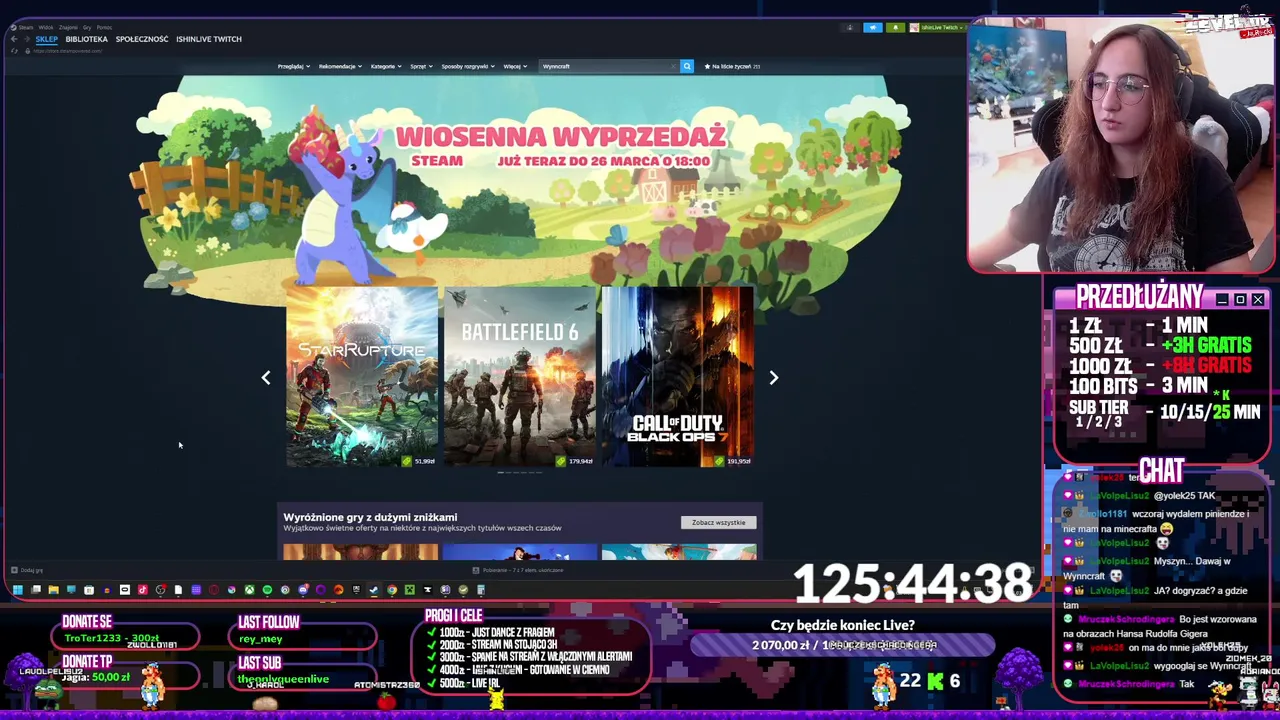This screenshot has height=720, width=1280.
Task: Open Na liście życzeń wishlist link
Action: coord(732,66)
